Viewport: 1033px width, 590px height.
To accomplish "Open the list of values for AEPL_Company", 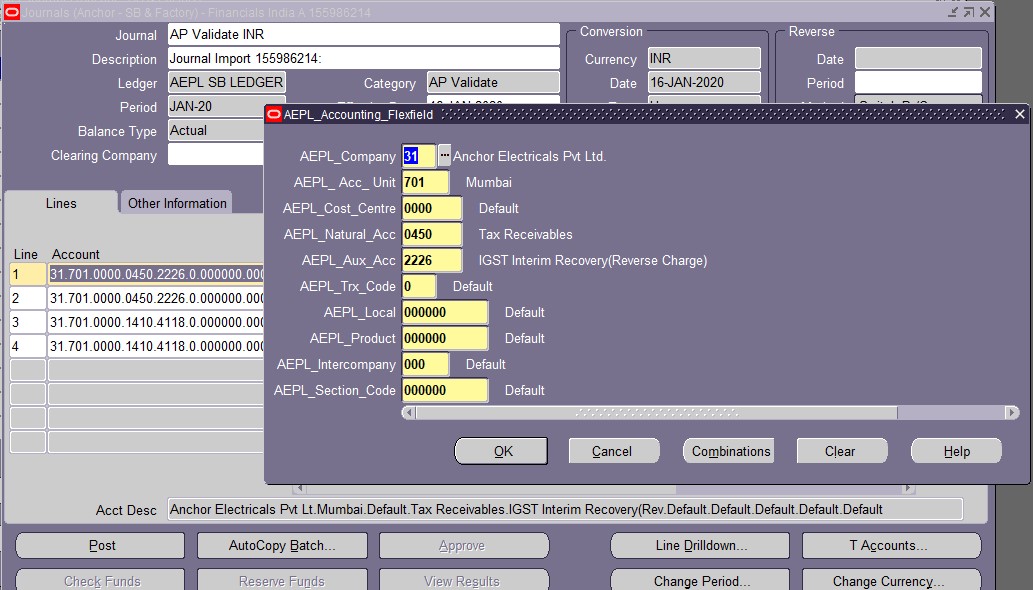I will 443,156.
